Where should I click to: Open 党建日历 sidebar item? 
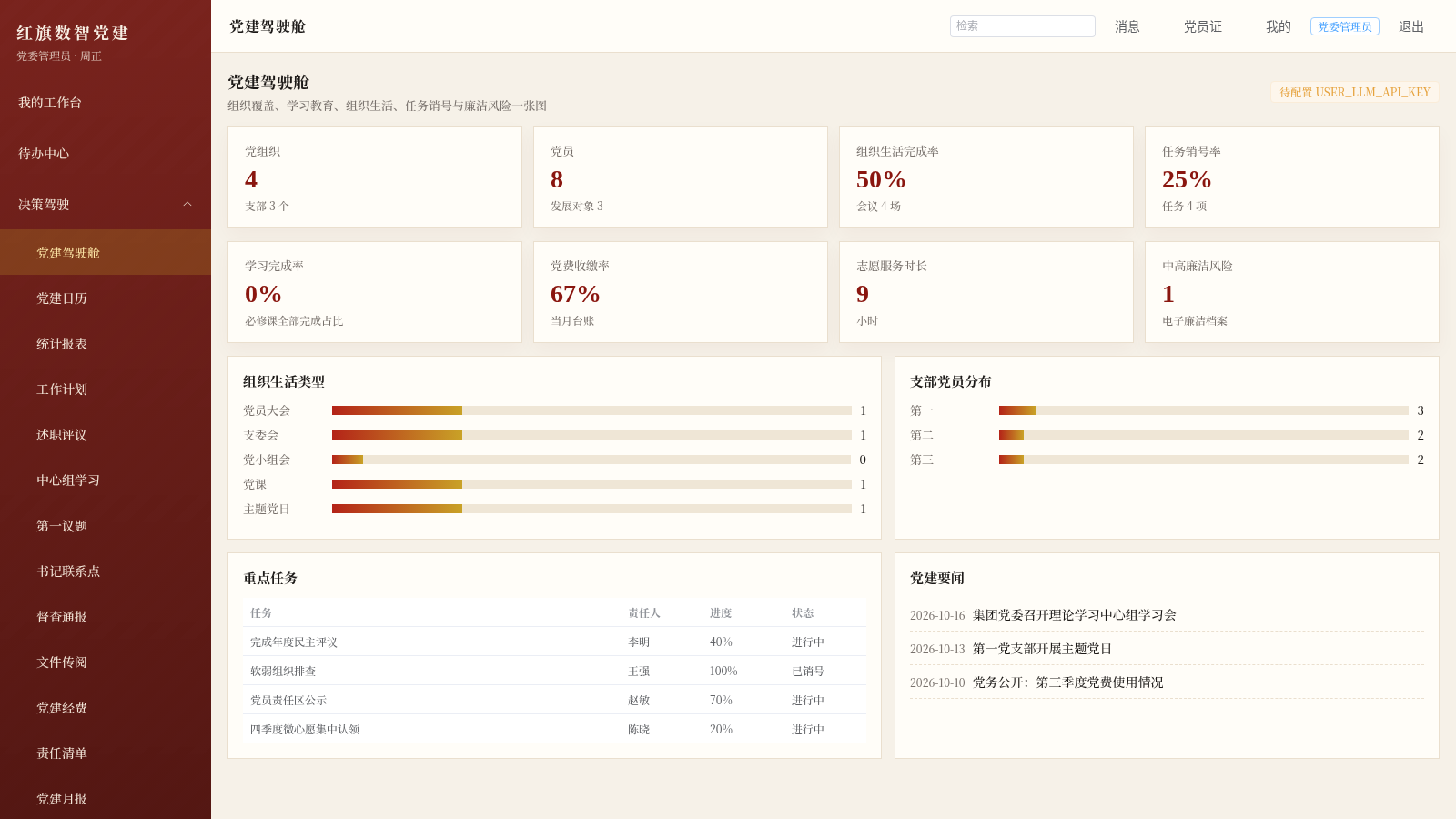[106, 298]
